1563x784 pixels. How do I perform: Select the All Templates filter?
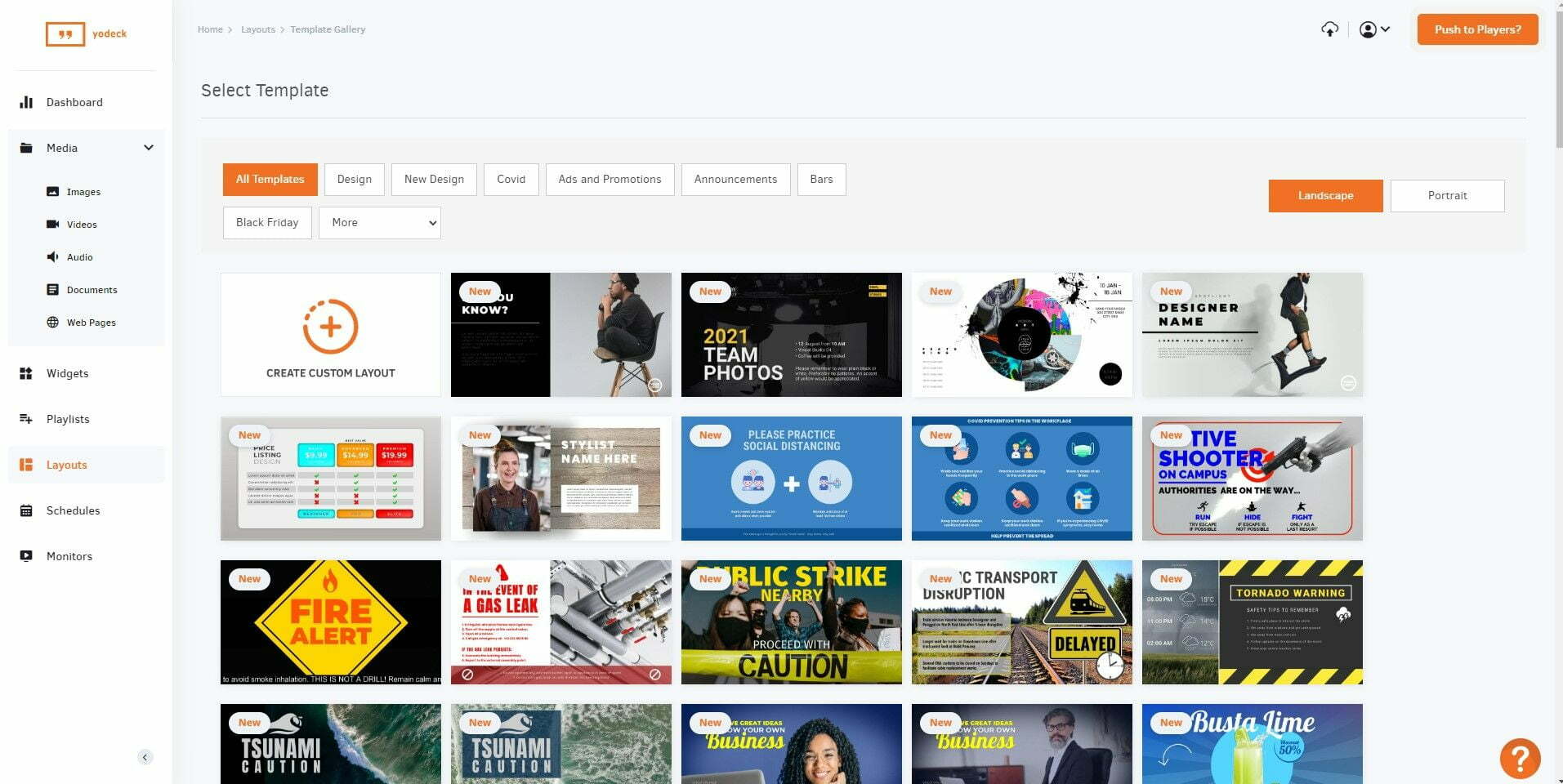tap(270, 180)
